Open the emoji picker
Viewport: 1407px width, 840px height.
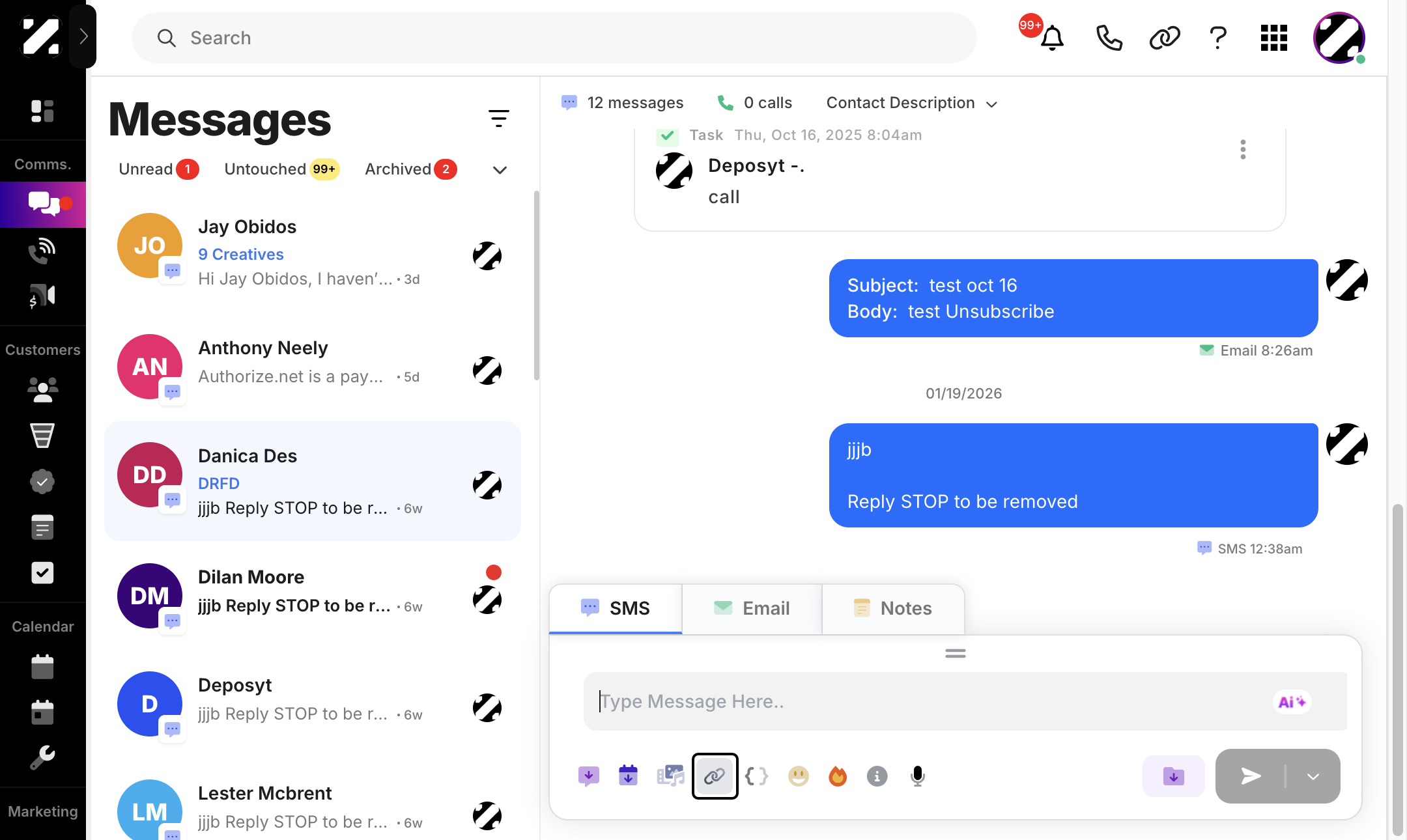point(798,776)
